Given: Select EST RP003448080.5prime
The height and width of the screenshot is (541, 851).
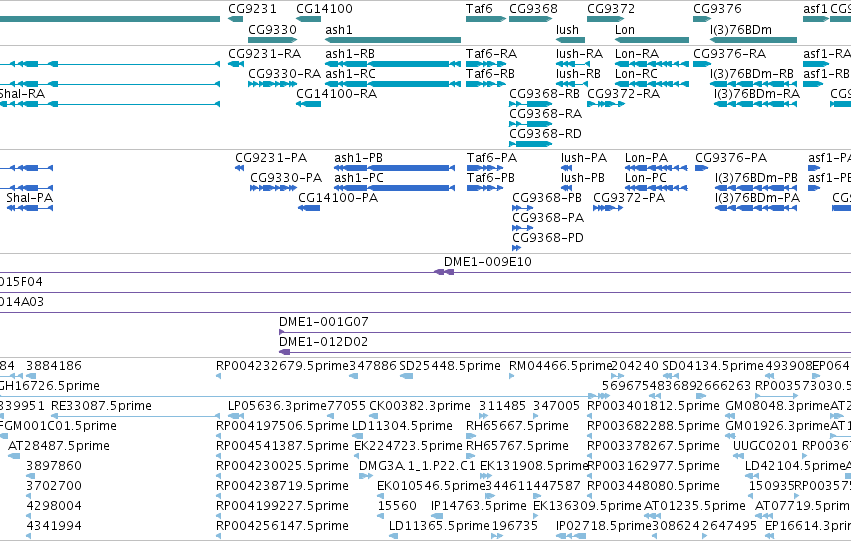Looking at the screenshot, I should point(653,486).
